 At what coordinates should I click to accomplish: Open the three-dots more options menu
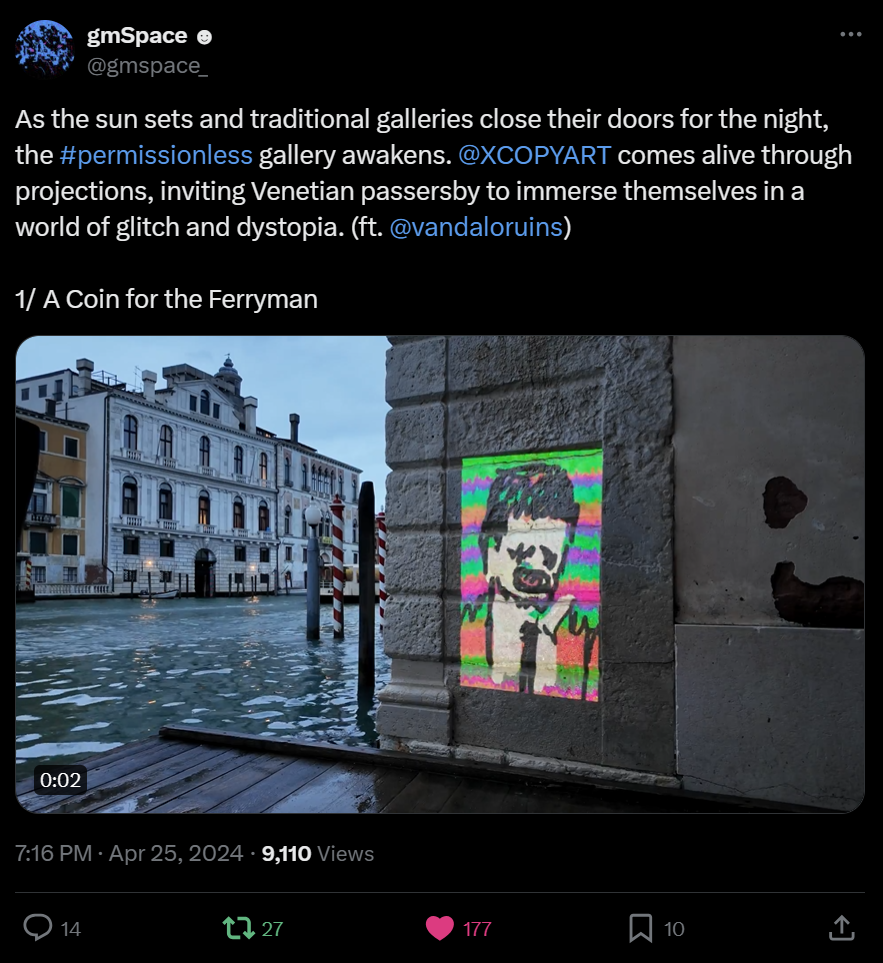850,35
